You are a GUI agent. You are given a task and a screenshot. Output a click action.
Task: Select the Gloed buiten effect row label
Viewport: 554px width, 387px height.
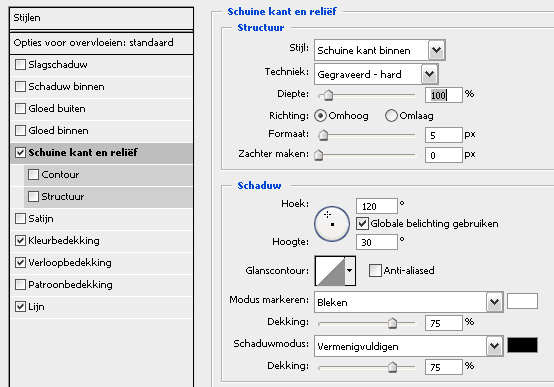57,109
